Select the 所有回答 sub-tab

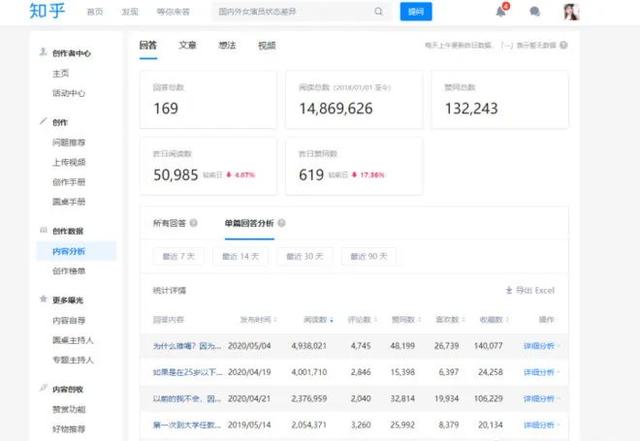click(x=169, y=223)
